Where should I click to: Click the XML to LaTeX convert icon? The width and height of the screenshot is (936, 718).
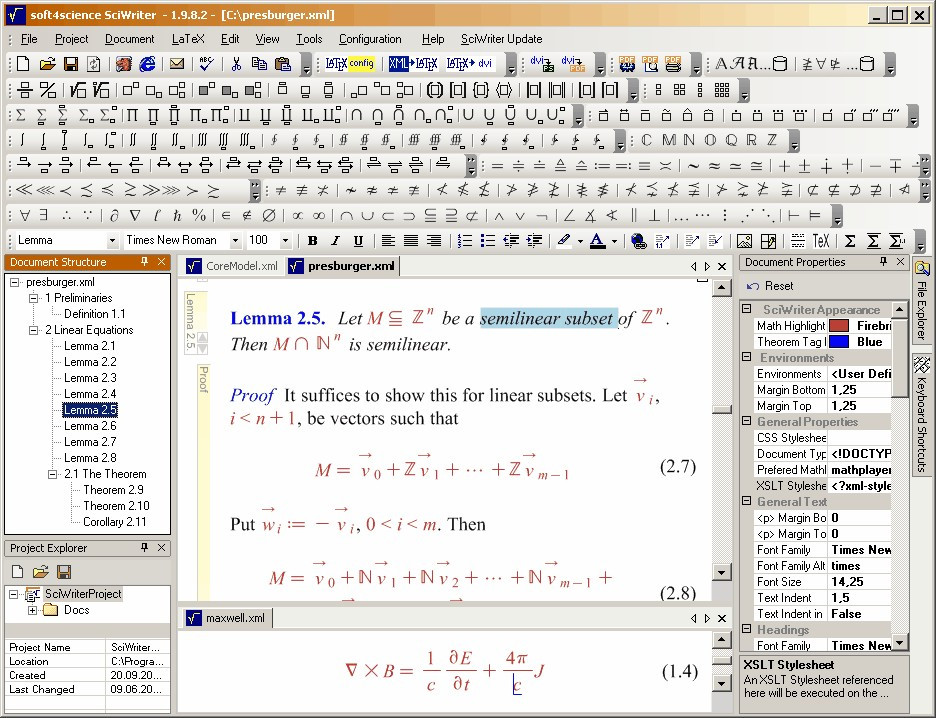(413, 63)
